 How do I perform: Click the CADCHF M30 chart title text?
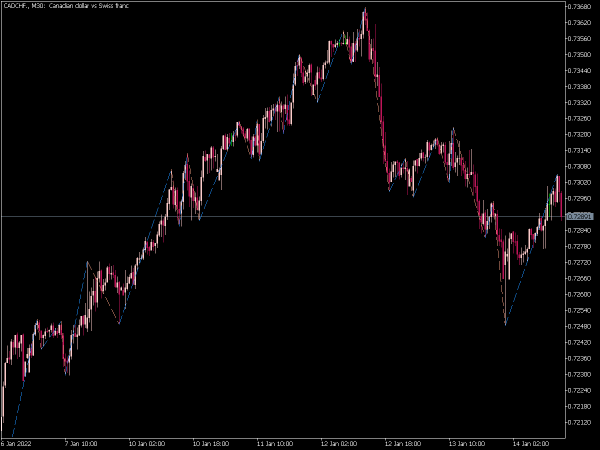[x=66, y=6]
